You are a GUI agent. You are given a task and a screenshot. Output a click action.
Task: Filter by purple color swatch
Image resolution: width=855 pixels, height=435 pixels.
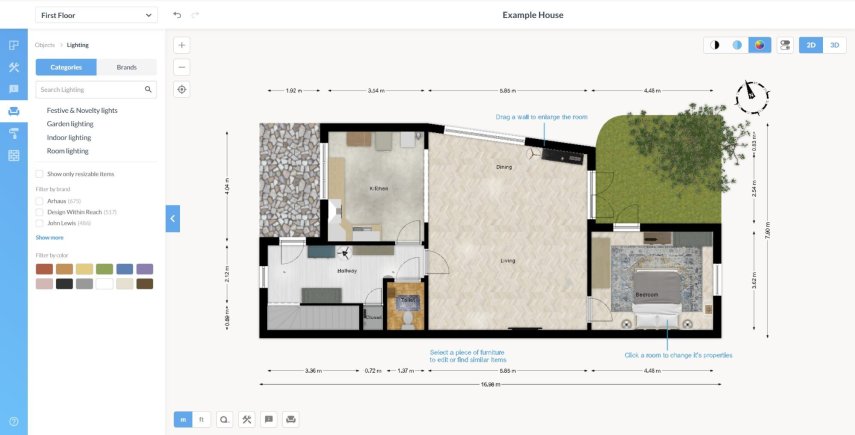click(144, 269)
